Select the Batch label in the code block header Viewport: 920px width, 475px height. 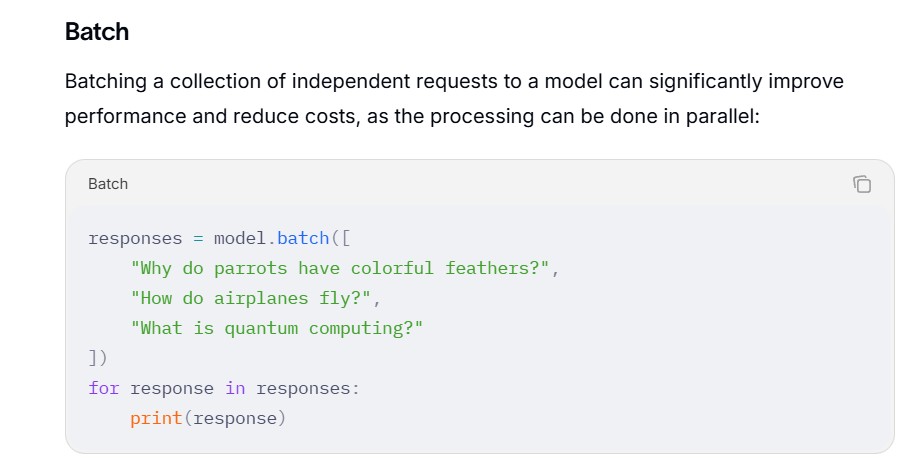click(108, 184)
